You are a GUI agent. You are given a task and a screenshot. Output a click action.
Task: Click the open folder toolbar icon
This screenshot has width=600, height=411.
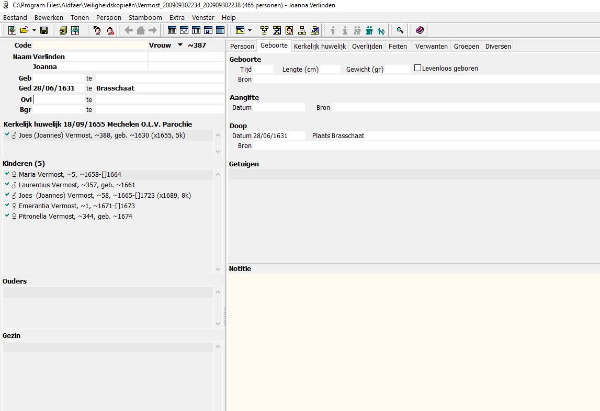click(x=24, y=31)
